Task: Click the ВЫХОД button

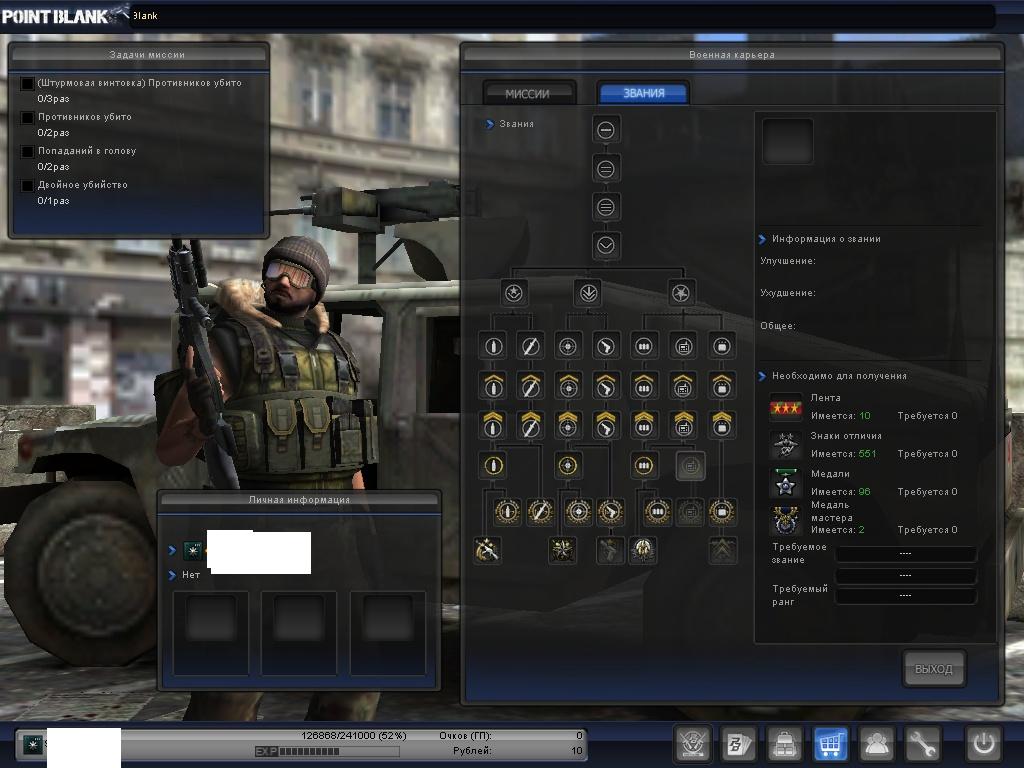Action: pyautogui.click(x=934, y=669)
